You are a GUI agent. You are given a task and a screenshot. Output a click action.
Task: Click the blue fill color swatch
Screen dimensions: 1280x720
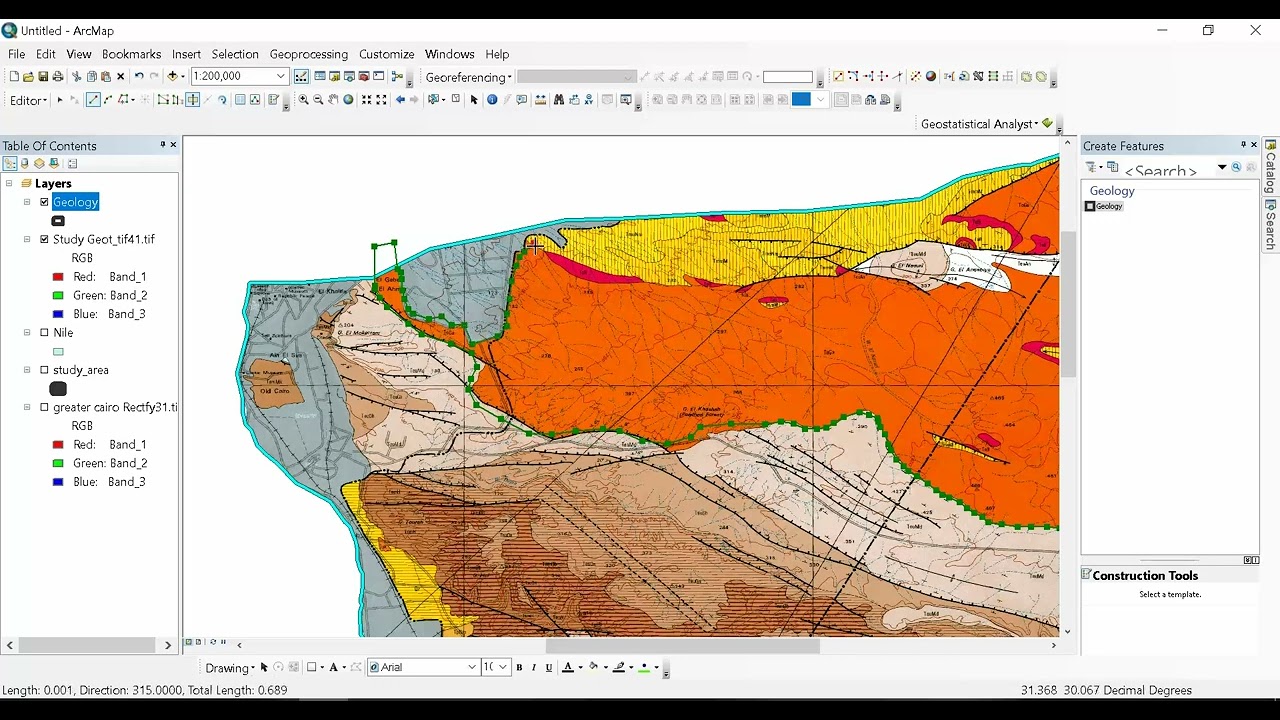(x=801, y=100)
